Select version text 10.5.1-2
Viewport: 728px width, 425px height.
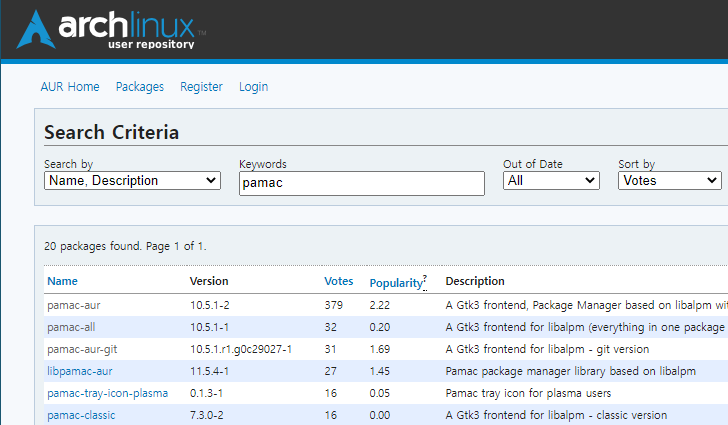click(209, 305)
